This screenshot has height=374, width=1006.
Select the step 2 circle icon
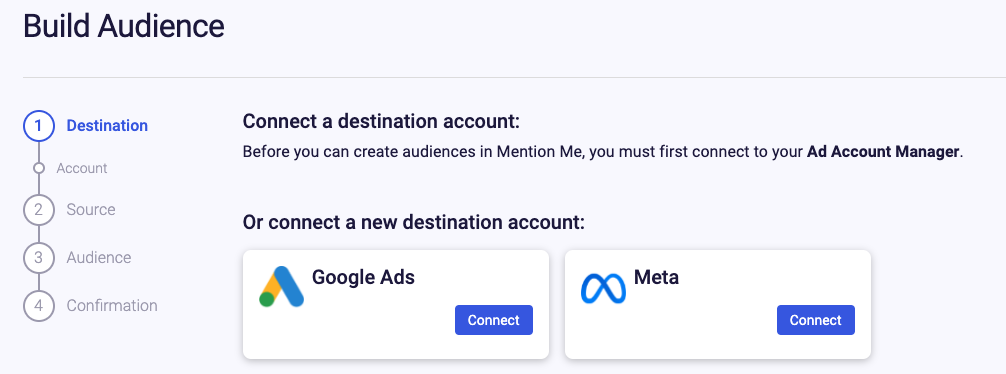38,210
